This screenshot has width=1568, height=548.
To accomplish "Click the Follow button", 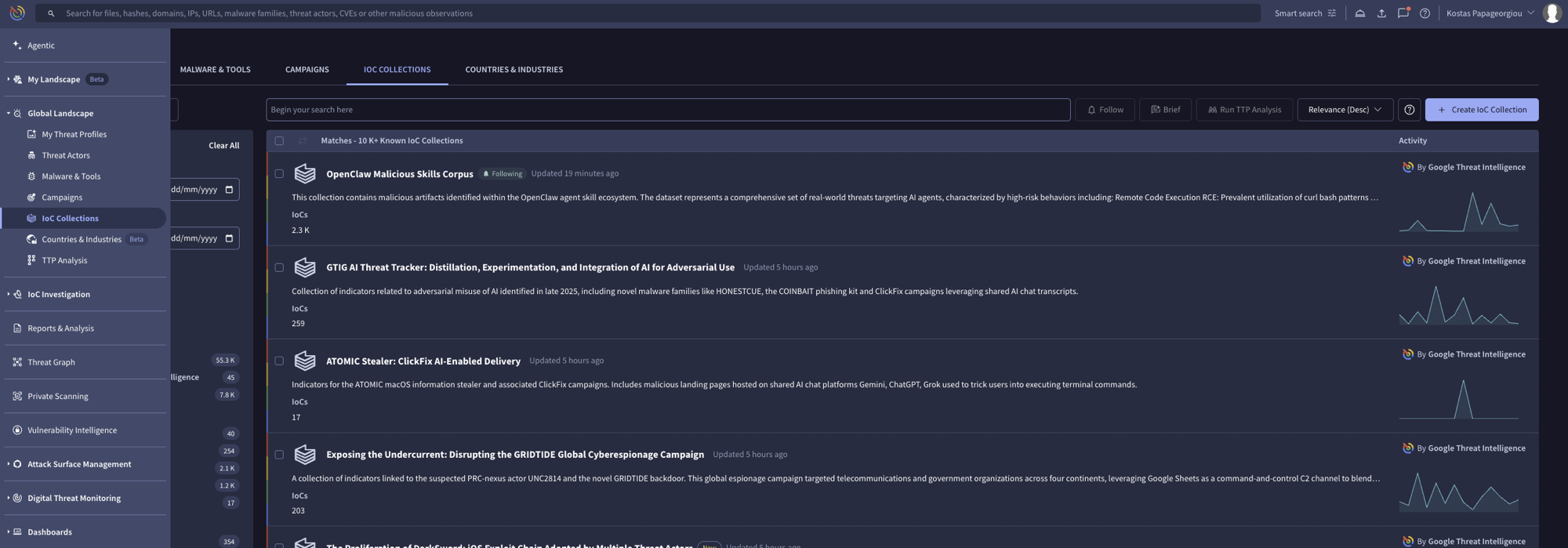I will pyautogui.click(x=1105, y=110).
